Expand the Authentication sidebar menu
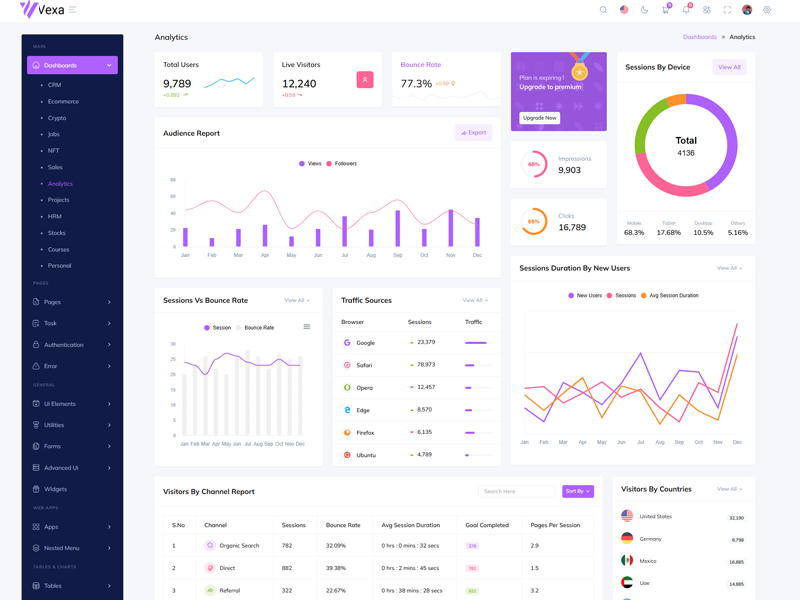The height and width of the screenshot is (600, 800). tap(72, 345)
